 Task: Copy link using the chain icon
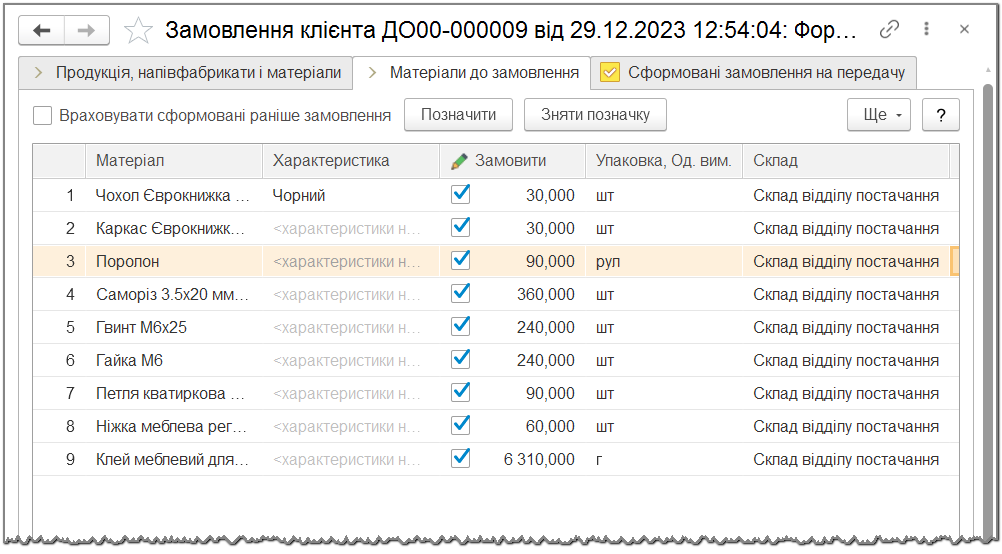[x=889, y=30]
